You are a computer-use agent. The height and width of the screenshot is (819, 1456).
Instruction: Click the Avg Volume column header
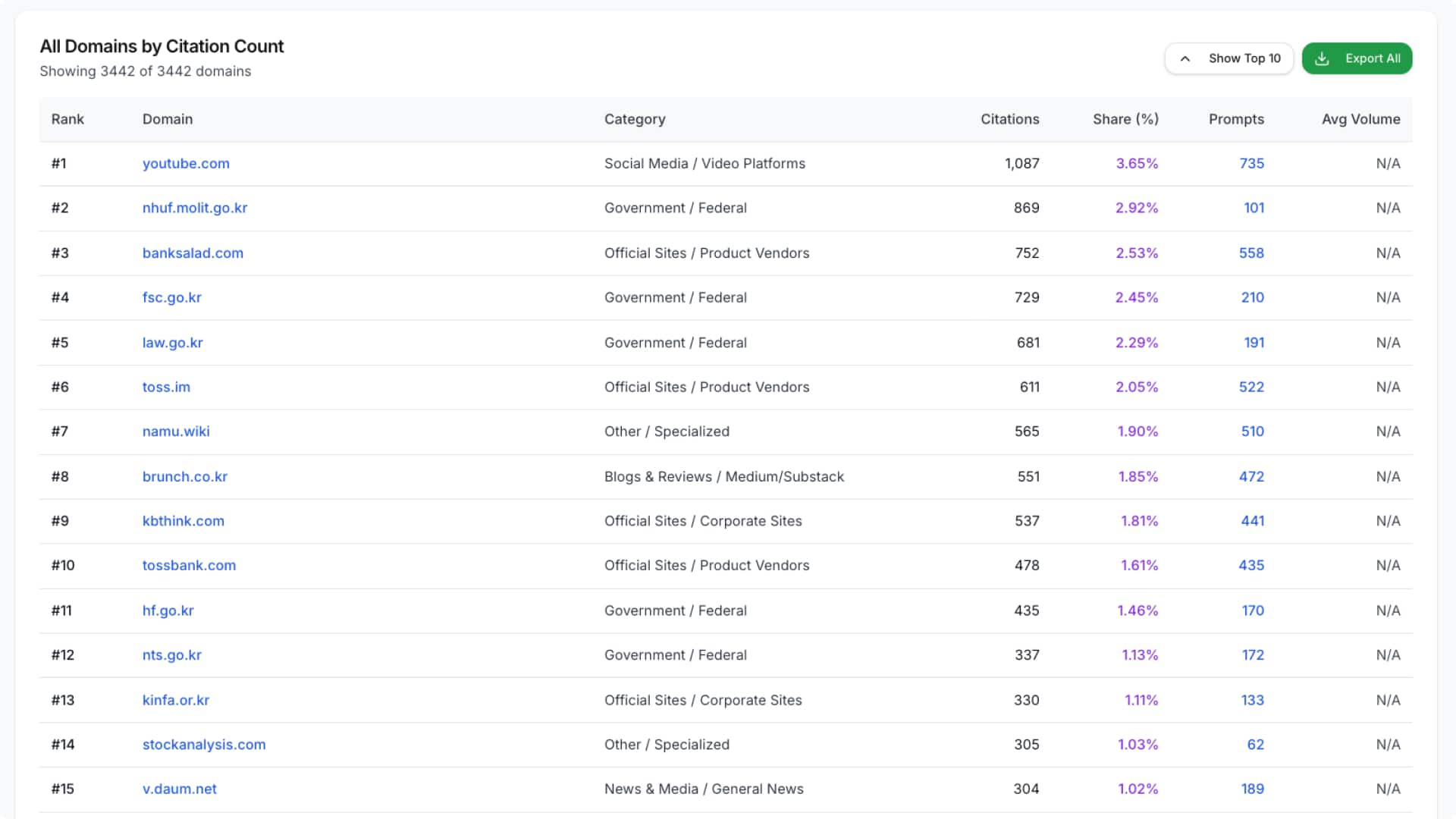click(x=1360, y=119)
